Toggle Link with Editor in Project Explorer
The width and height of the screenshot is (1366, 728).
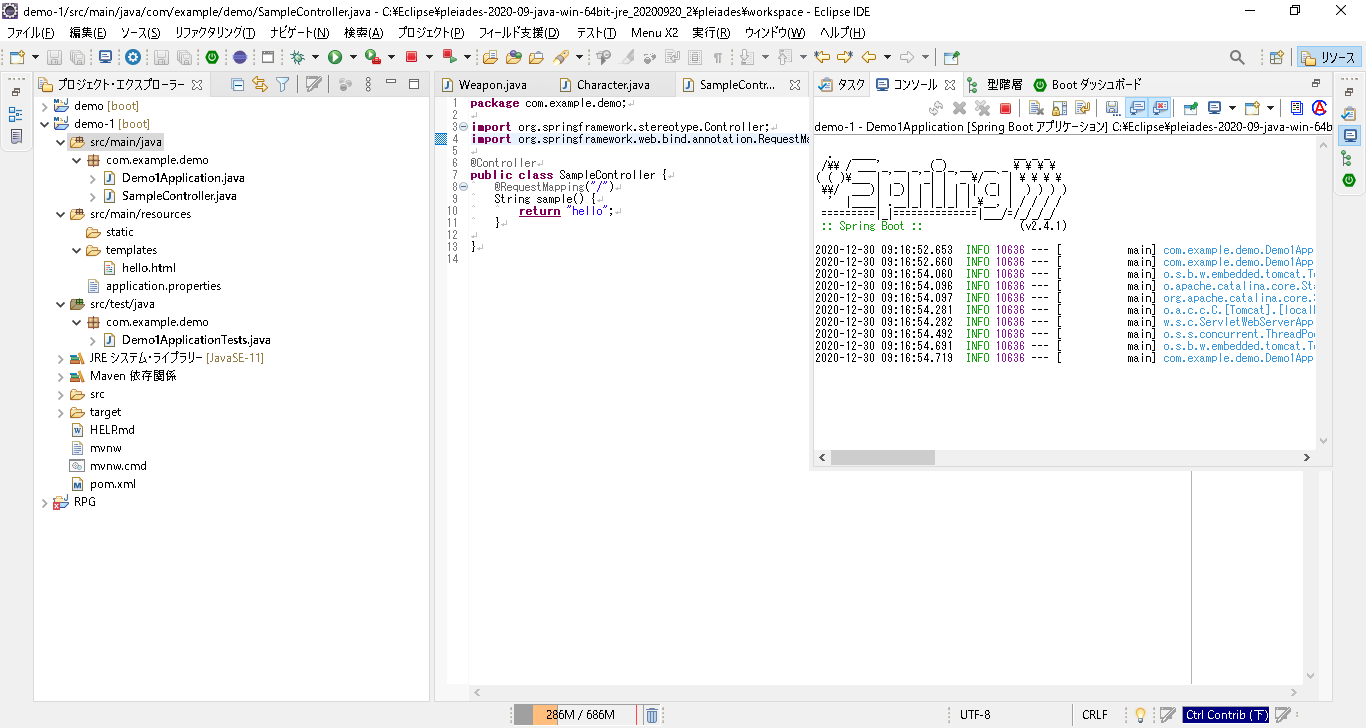[x=260, y=85]
